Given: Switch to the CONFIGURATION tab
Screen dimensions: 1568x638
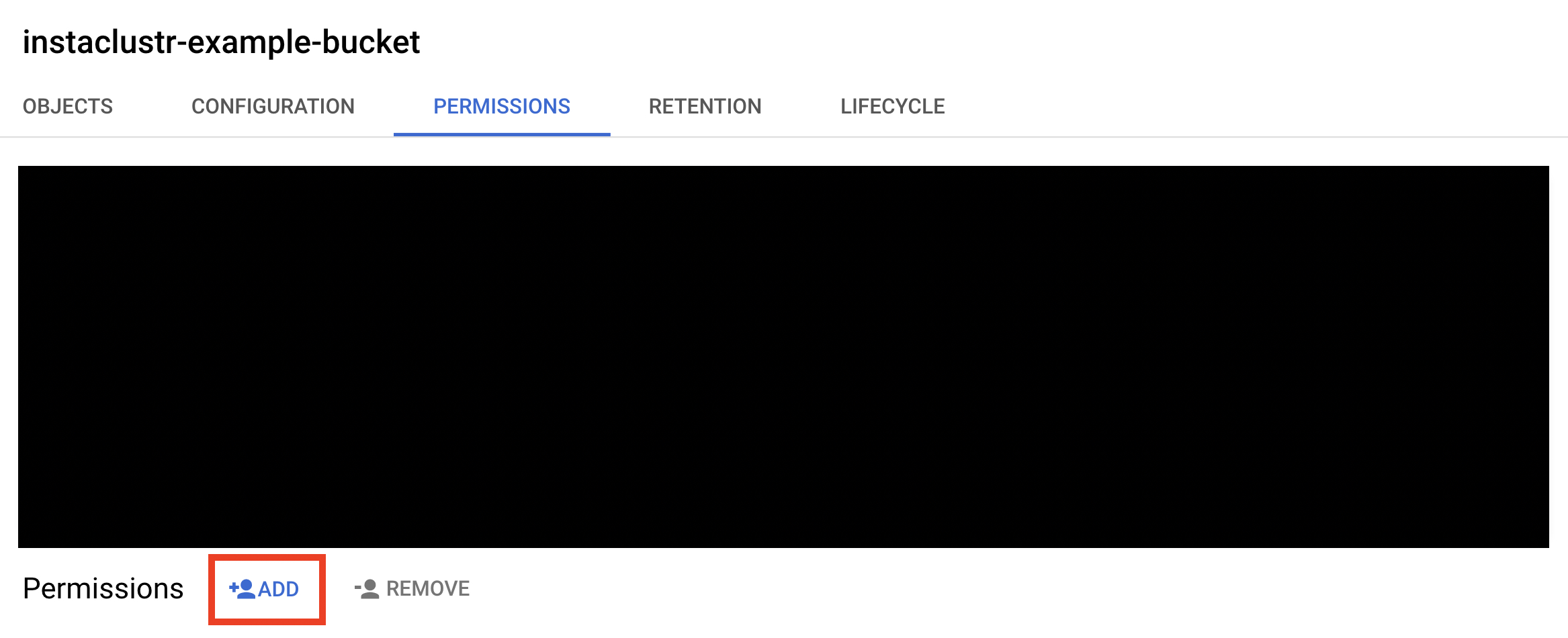Looking at the screenshot, I should point(273,106).
